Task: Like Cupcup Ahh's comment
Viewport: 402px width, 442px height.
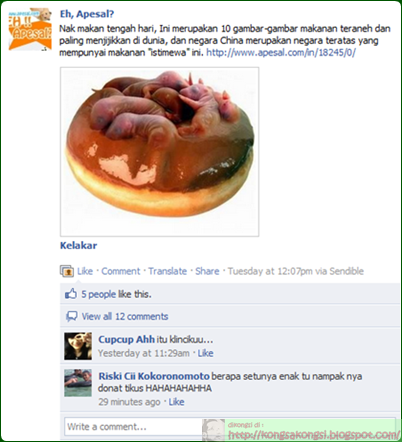Action: pyautogui.click(x=205, y=353)
